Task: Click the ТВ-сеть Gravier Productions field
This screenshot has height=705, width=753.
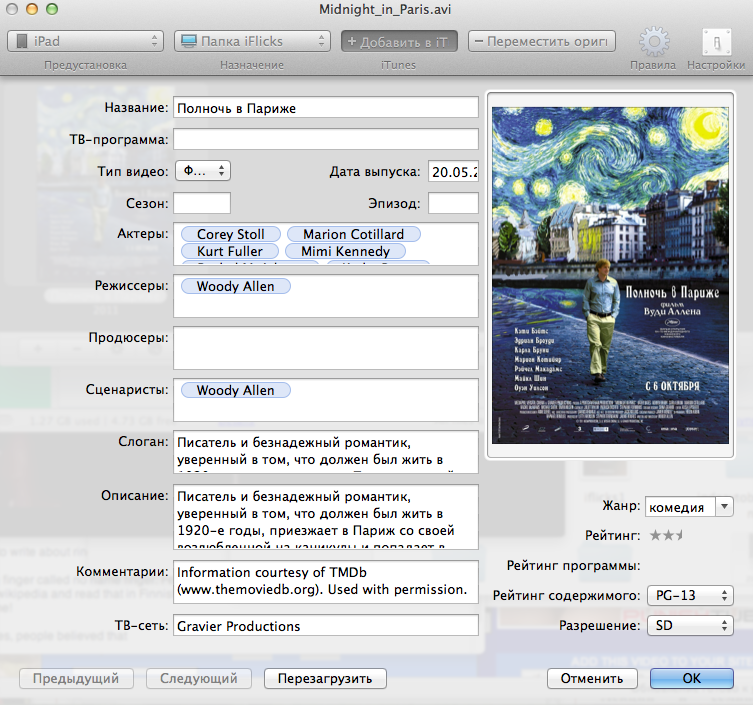Action: [x=326, y=626]
